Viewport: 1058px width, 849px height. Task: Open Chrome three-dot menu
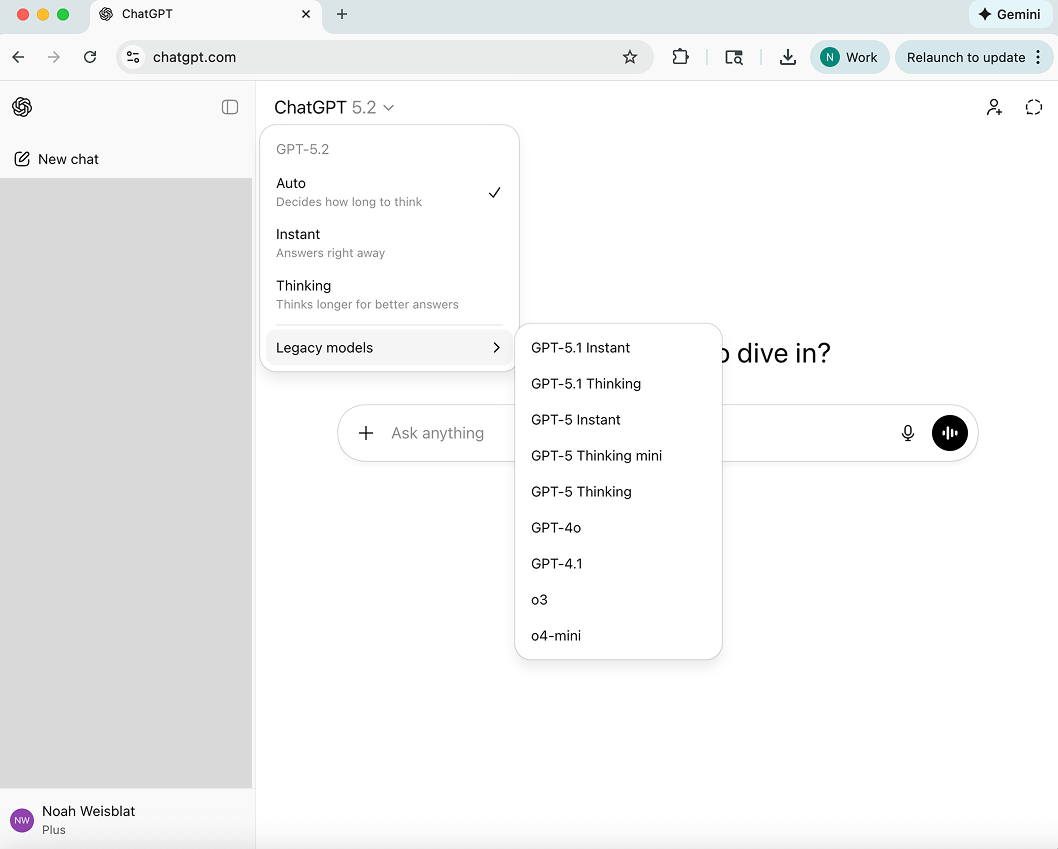click(1038, 57)
